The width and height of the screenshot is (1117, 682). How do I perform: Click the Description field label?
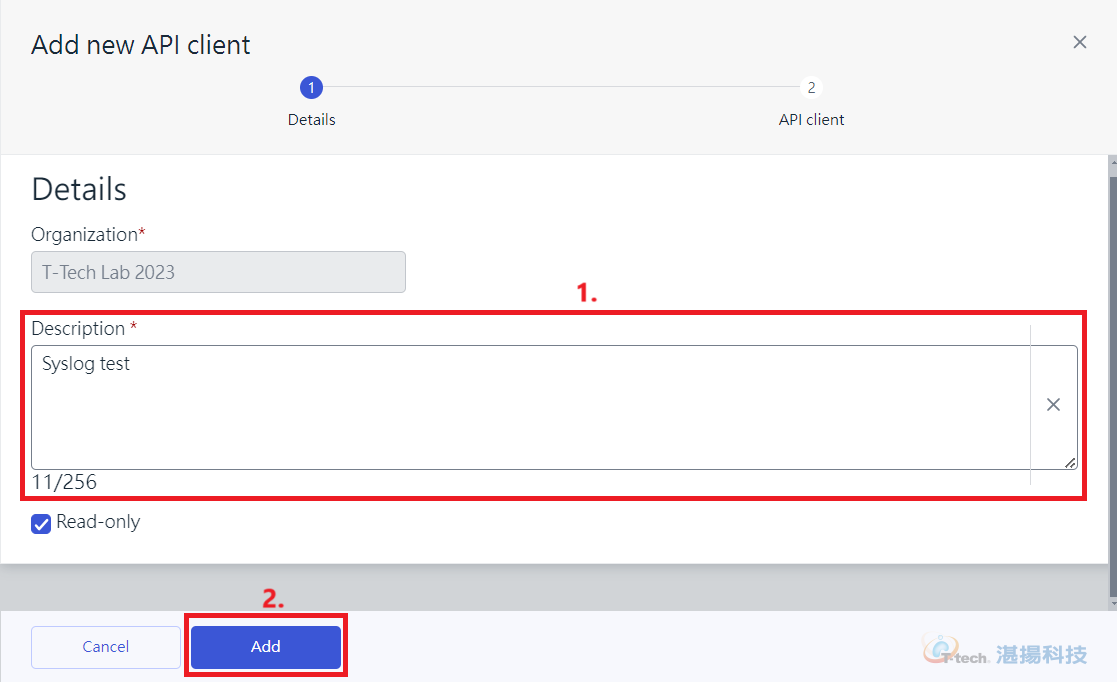[x=78, y=329]
